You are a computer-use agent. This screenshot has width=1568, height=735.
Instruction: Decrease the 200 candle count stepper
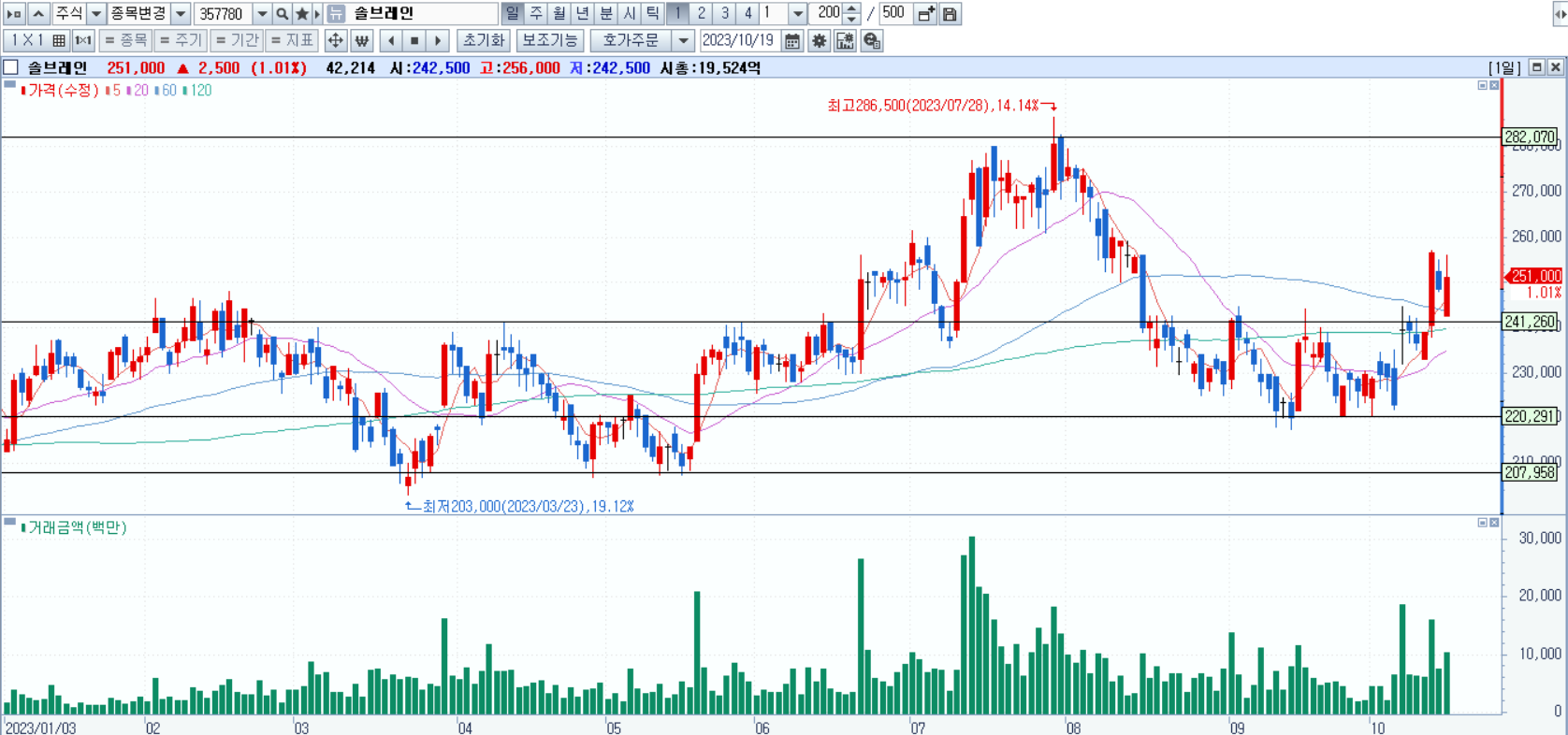(852, 19)
